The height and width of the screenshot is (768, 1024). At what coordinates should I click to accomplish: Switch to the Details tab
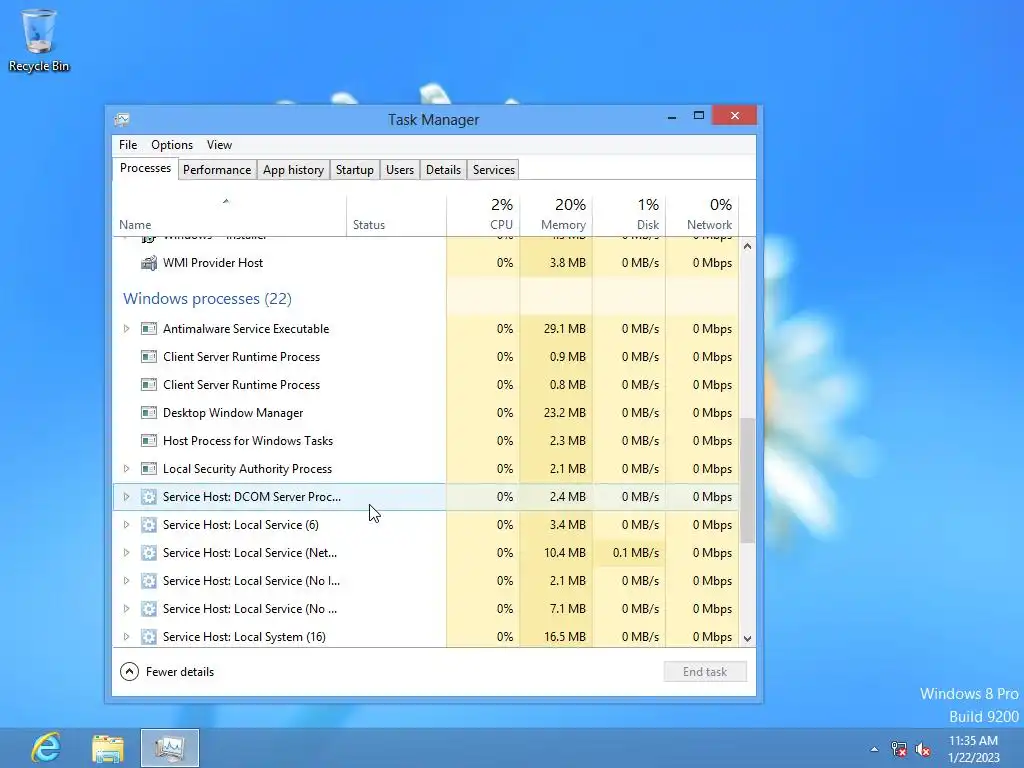tap(443, 170)
